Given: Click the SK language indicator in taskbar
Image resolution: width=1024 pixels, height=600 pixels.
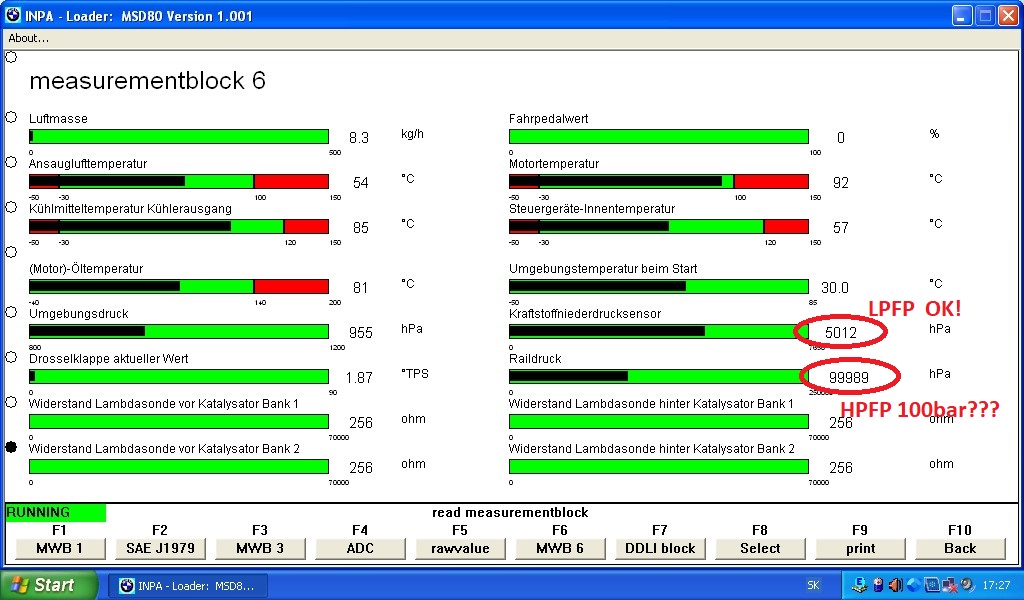Looking at the screenshot, I should point(814,586).
